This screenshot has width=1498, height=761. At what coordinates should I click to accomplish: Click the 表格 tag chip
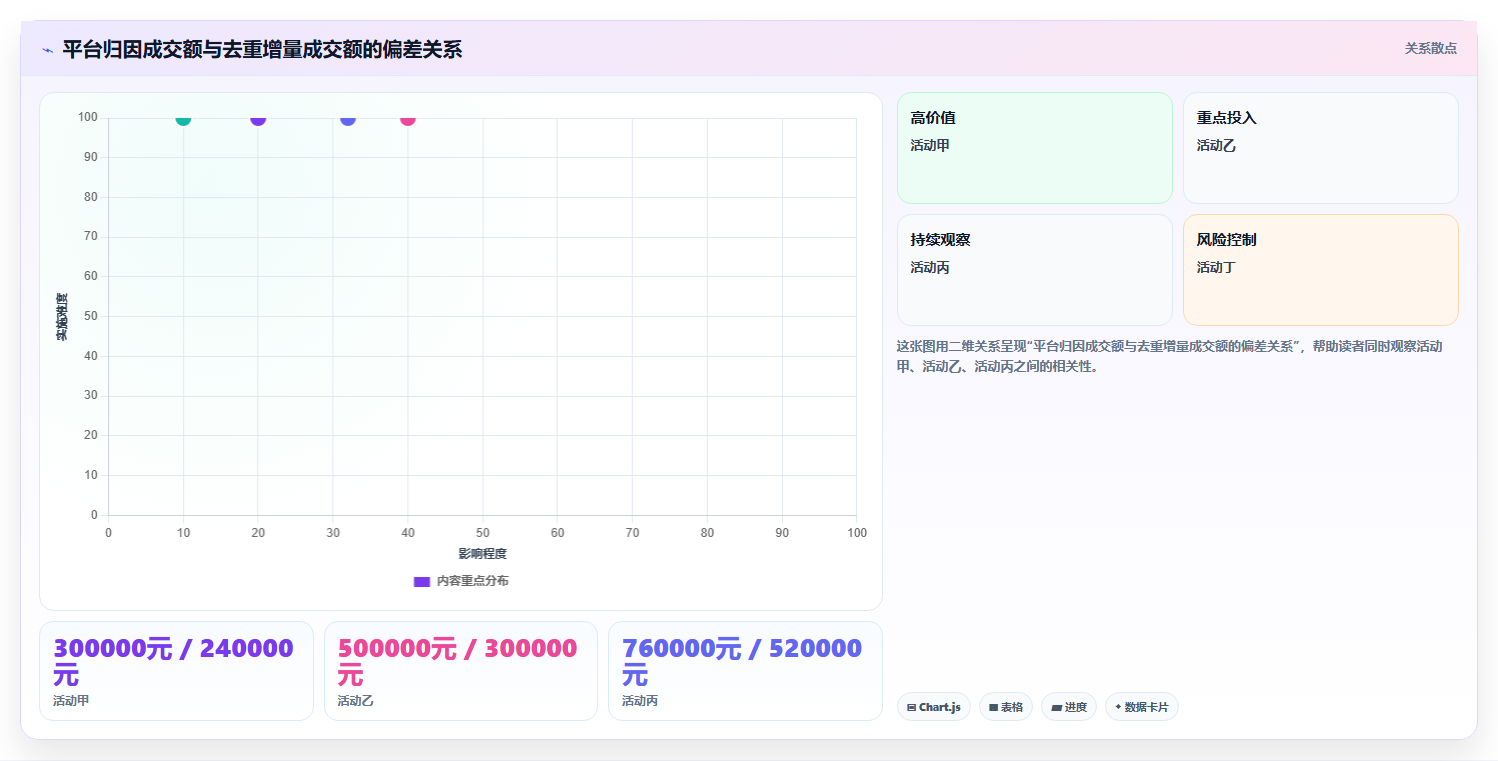tap(1006, 707)
